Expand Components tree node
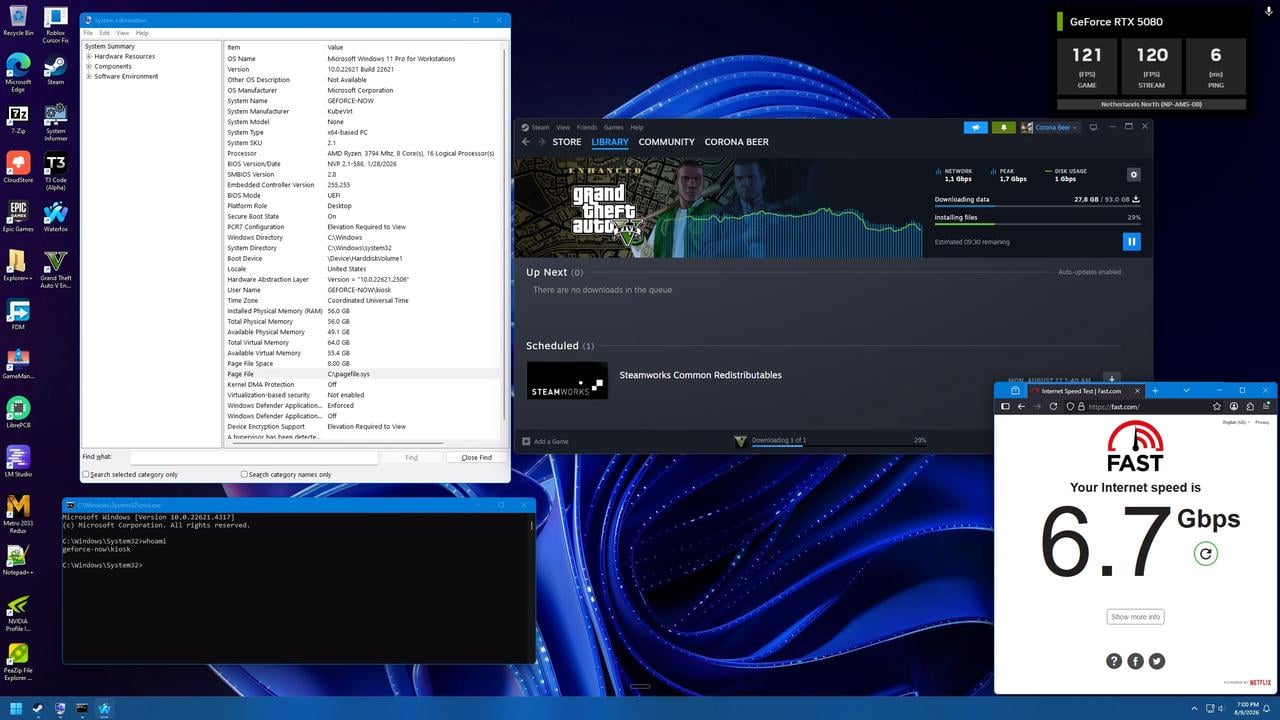1280x720 pixels. [x=89, y=67]
